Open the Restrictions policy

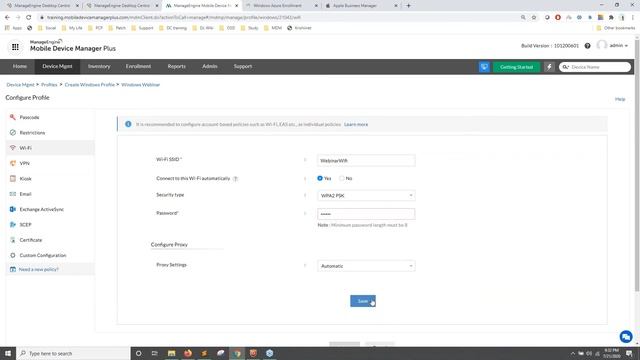(x=32, y=133)
